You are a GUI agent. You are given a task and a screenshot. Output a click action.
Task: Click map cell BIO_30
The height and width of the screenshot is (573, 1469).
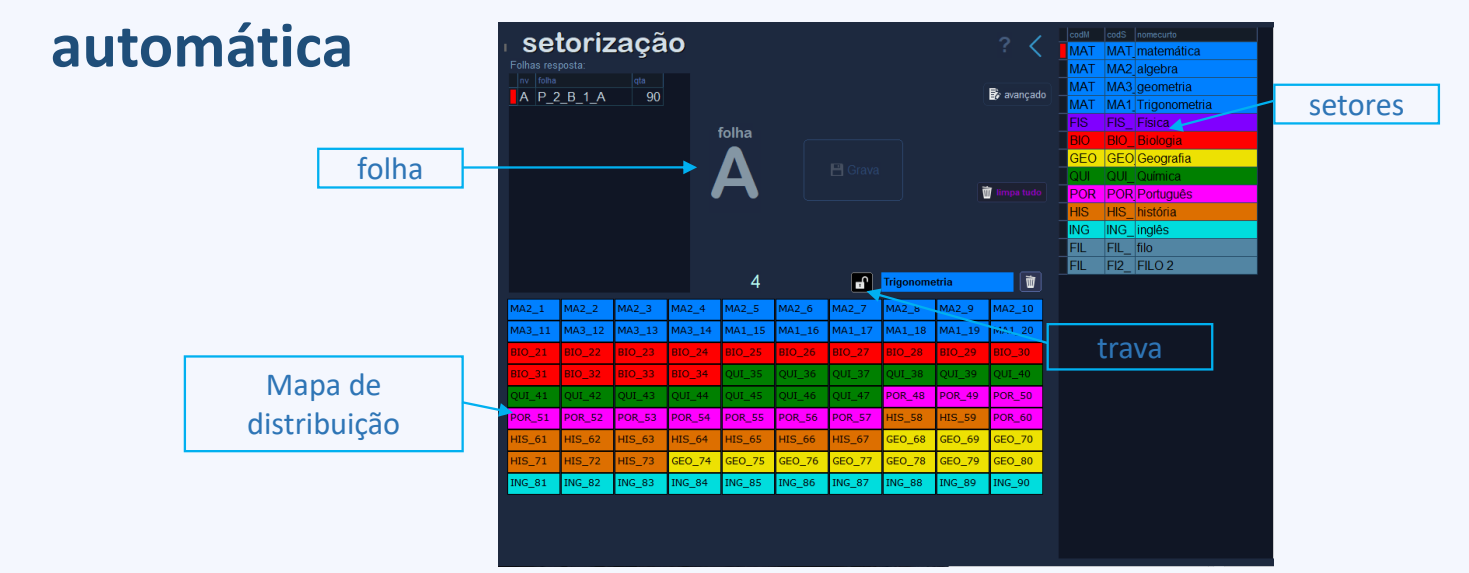1016,352
